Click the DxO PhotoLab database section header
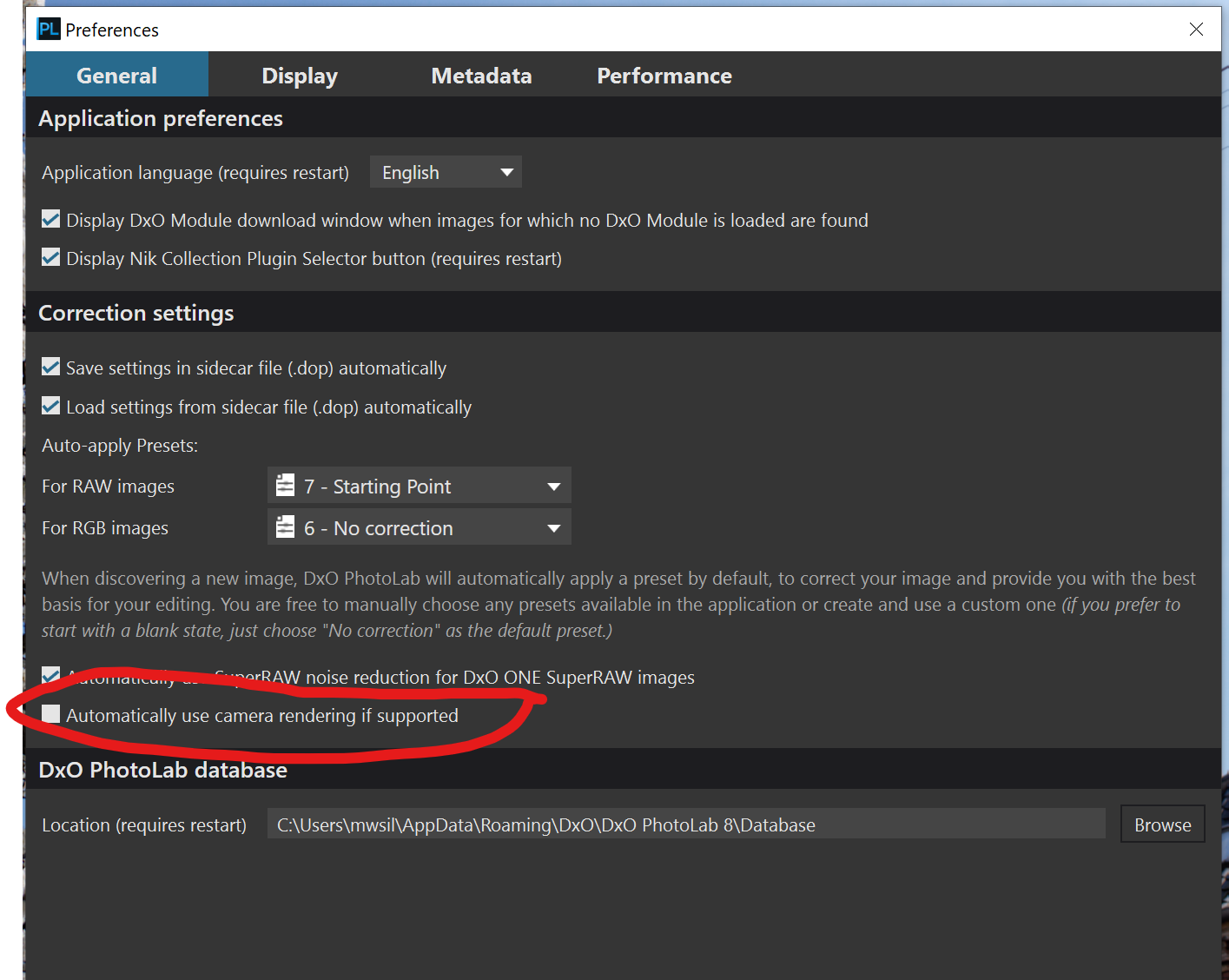This screenshot has width=1229, height=980. (162, 770)
